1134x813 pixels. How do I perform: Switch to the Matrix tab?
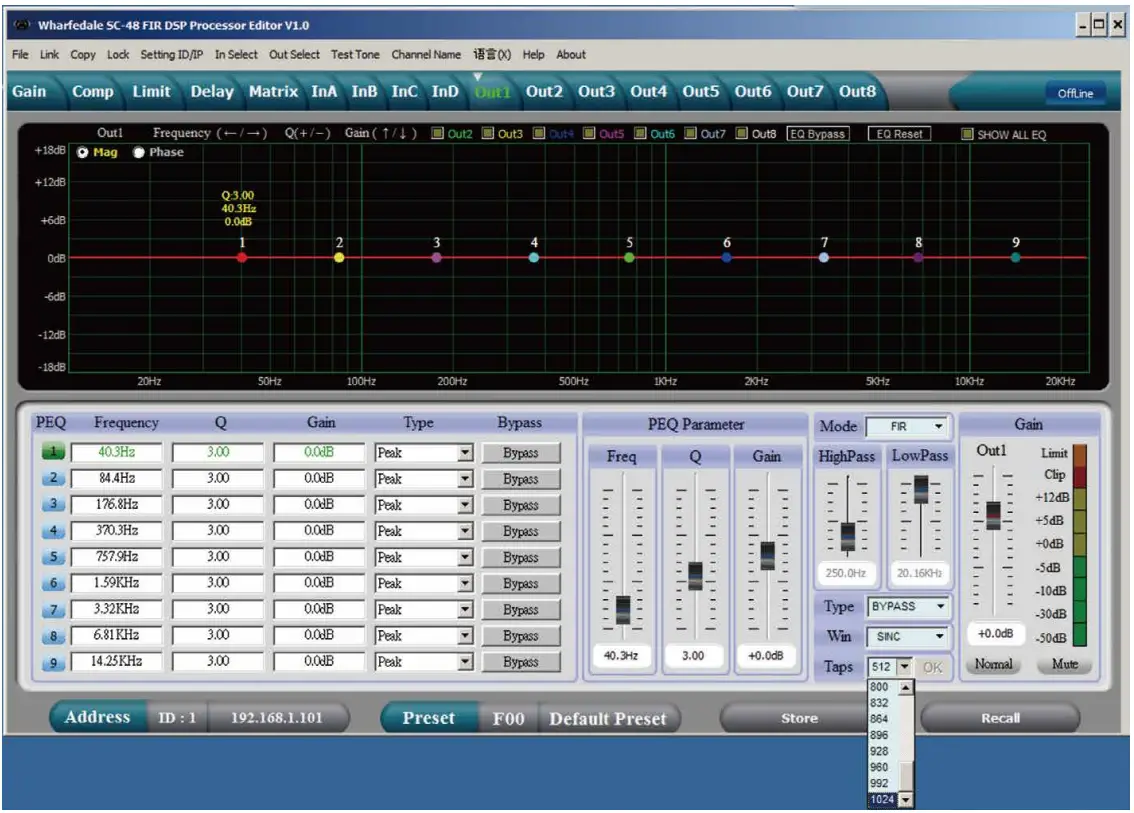[x=273, y=91]
